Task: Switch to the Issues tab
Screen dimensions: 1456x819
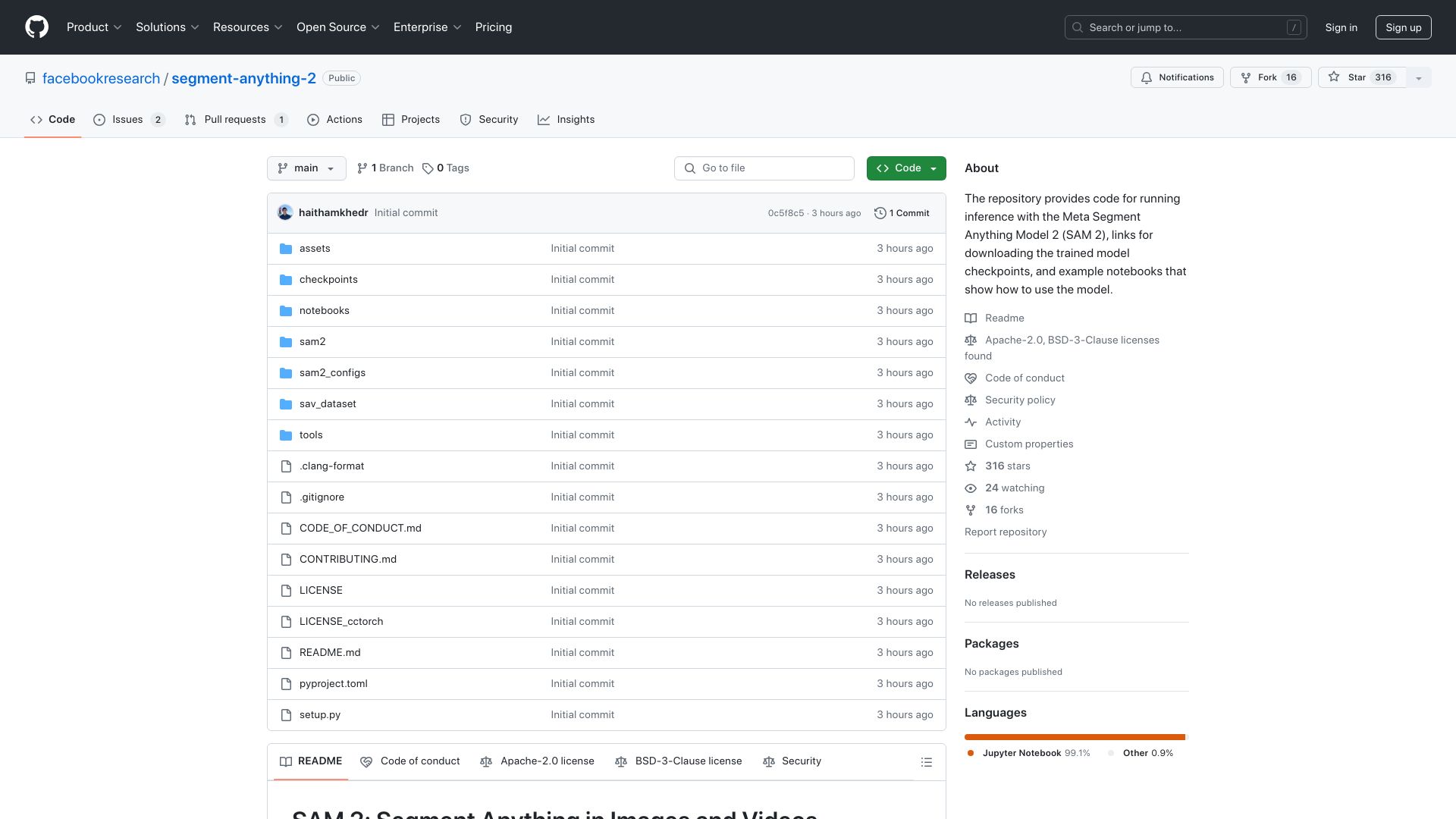Action: point(129,120)
